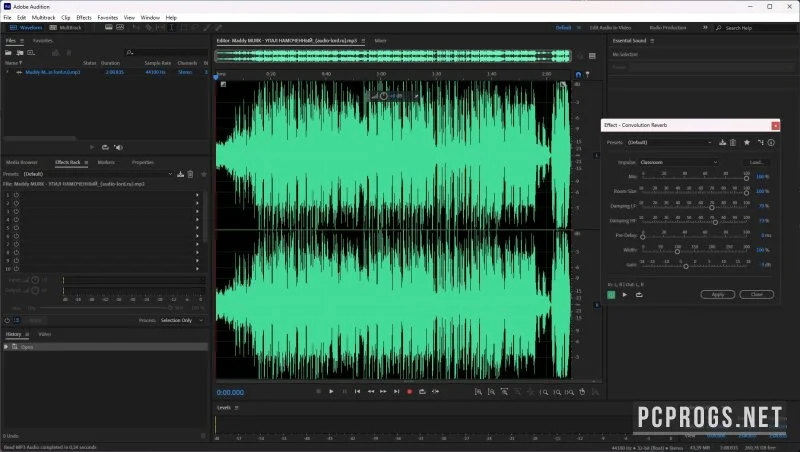The height and width of the screenshot is (452, 800).
Task: Show Spectral Frequency Display toolbar icon
Action: 109,28
